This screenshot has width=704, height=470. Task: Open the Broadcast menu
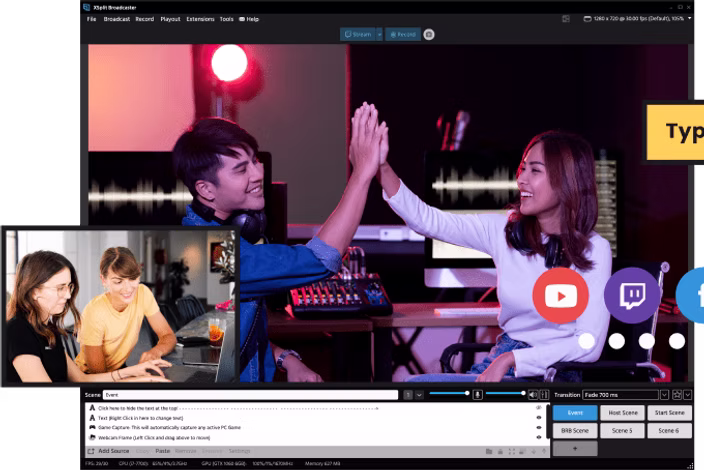(x=117, y=19)
